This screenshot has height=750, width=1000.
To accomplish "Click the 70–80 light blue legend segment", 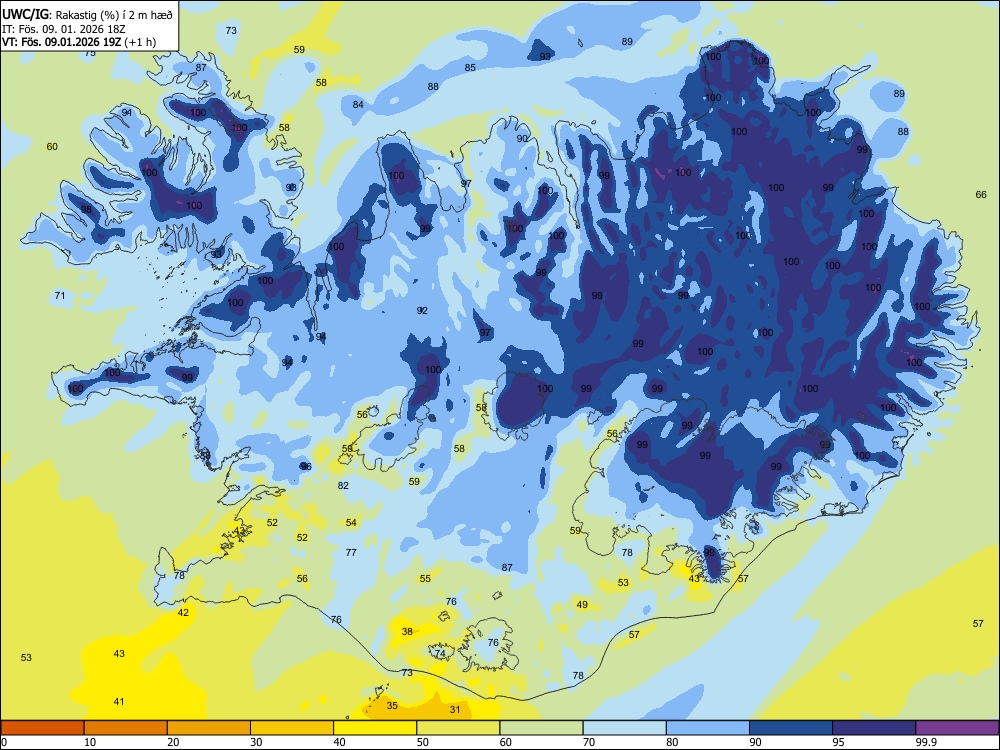I will coord(624,728).
